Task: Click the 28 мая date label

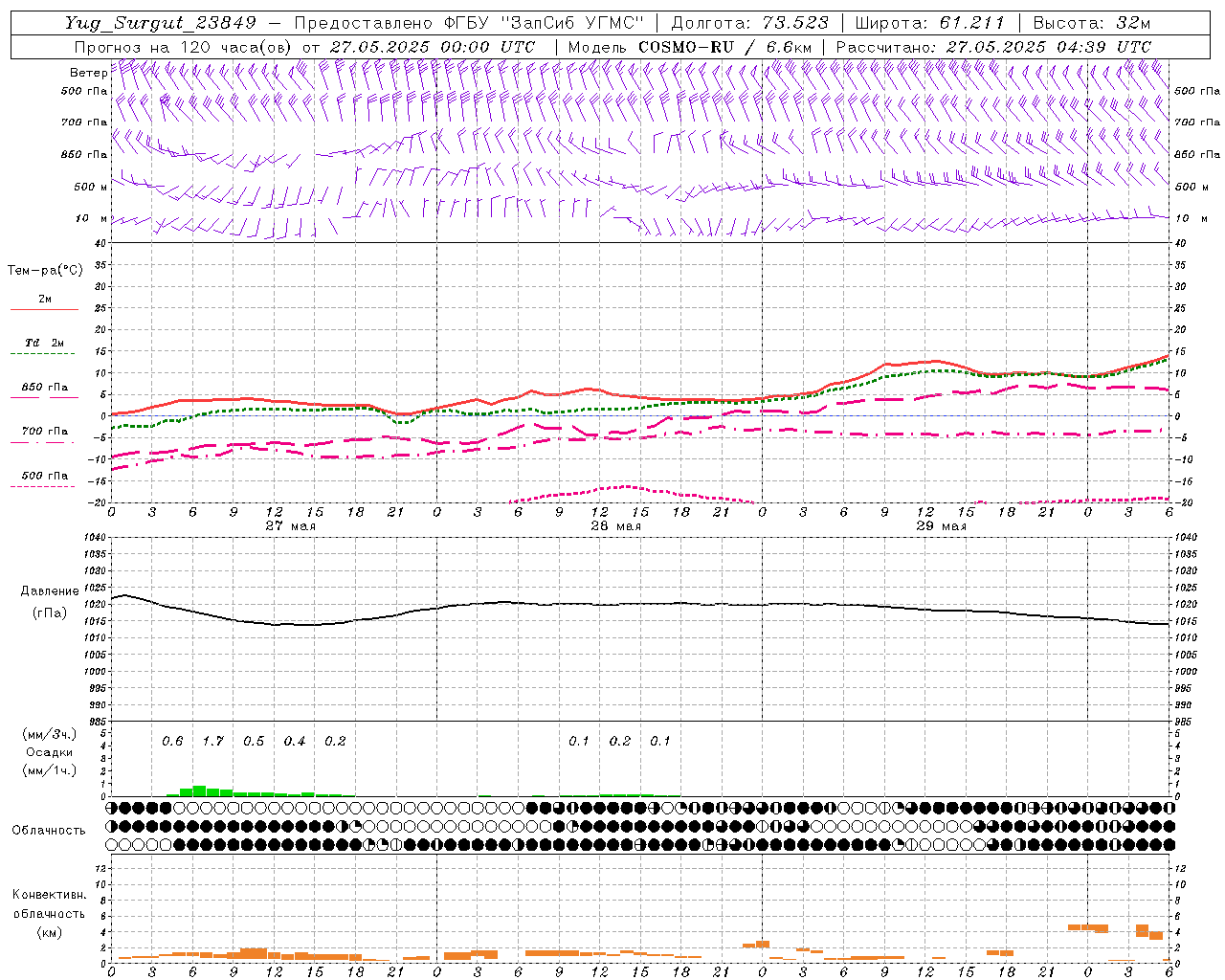Action: 616,526
